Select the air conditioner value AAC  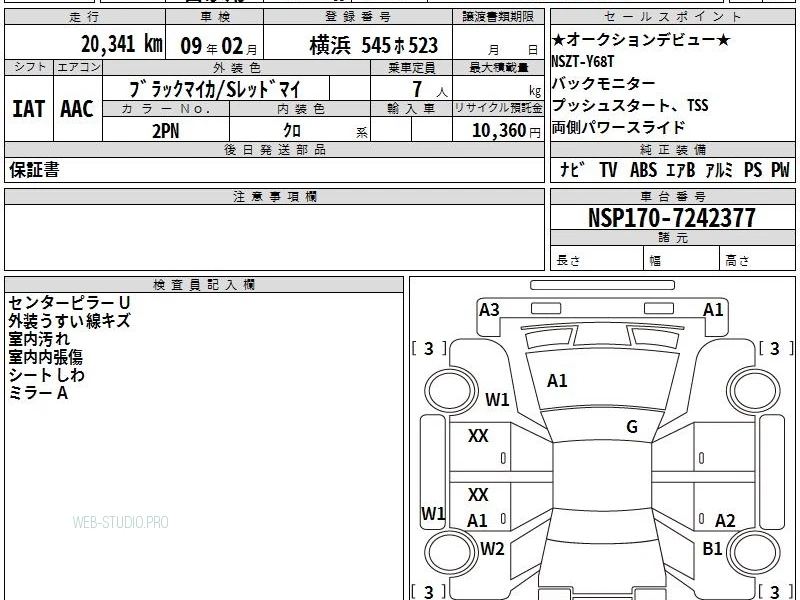(x=77, y=109)
